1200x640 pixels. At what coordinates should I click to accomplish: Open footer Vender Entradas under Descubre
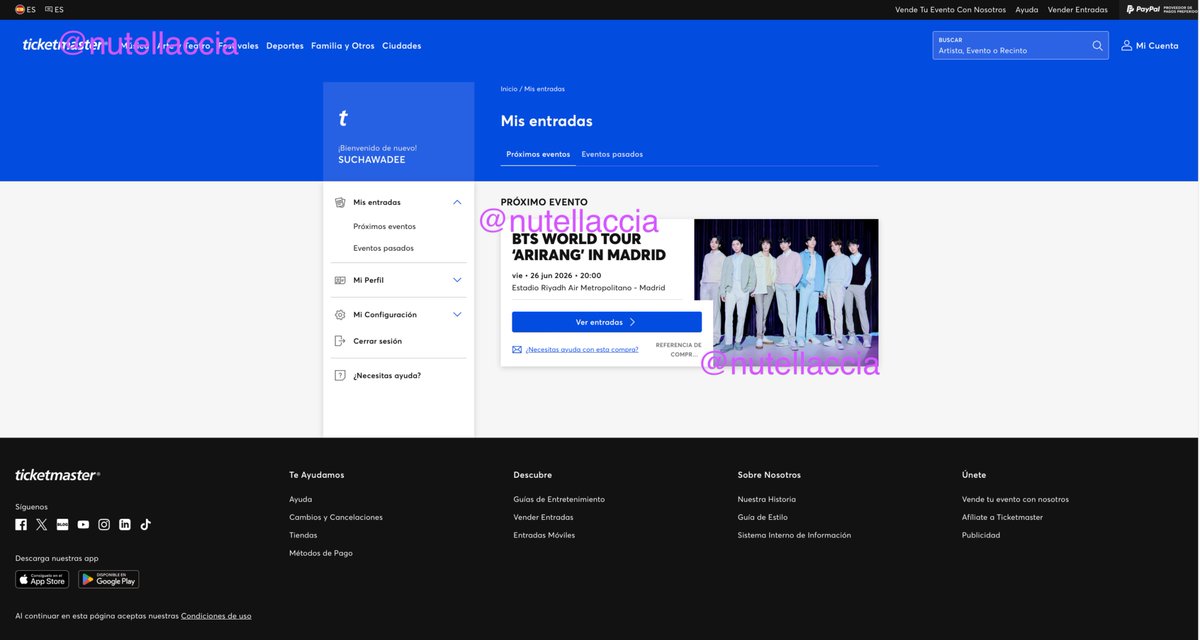click(x=543, y=517)
